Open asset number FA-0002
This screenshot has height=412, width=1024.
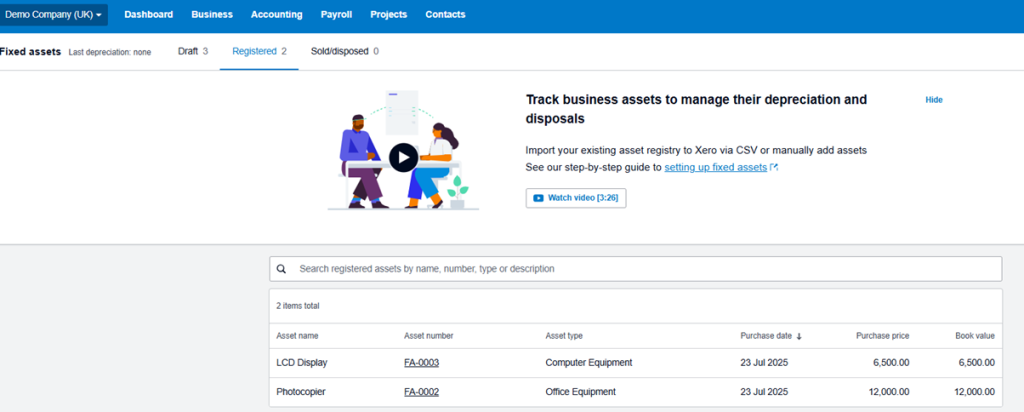click(421, 392)
